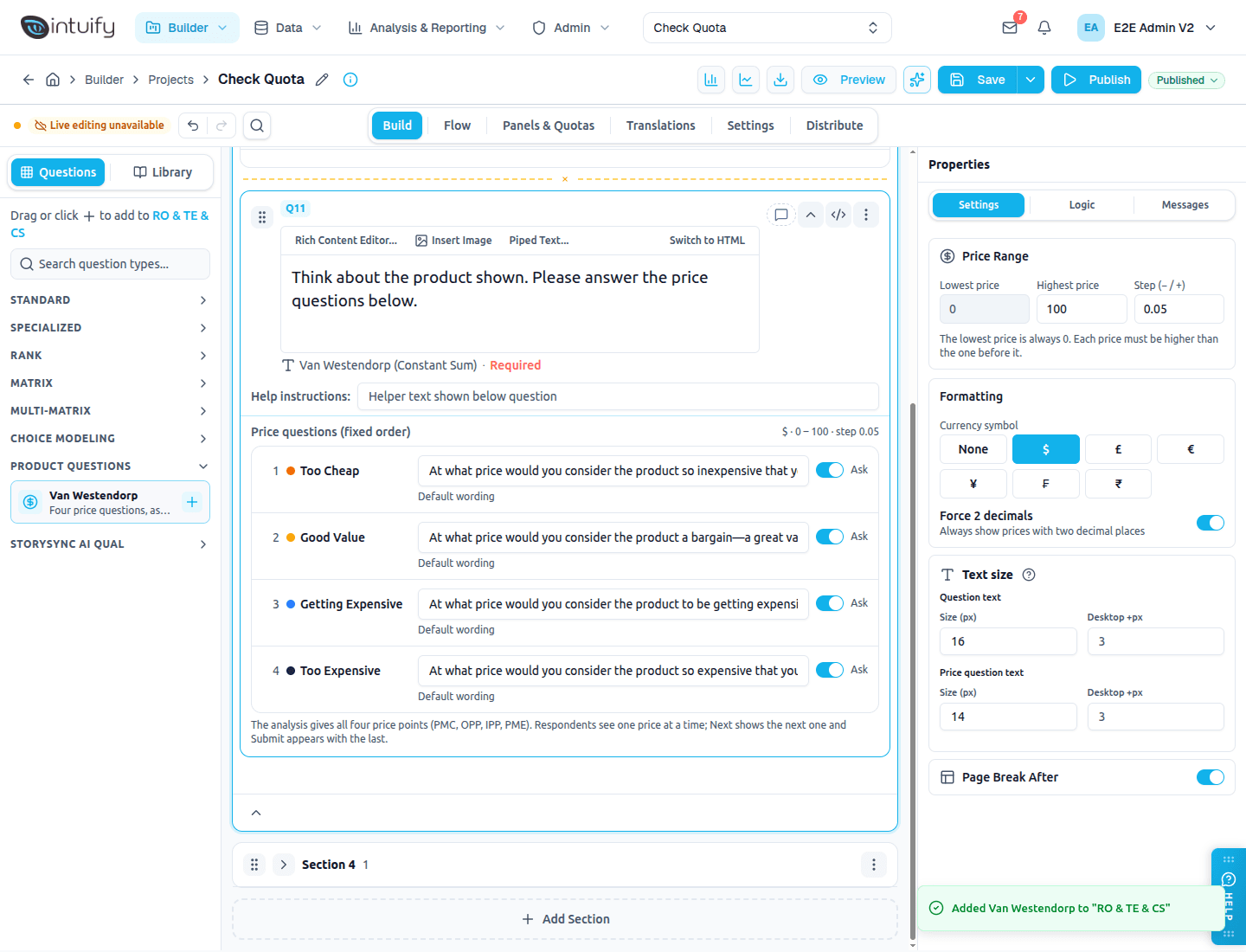This screenshot has width=1246, height=952.
Task: Open the notifications bell
Action: [1044, 28]
